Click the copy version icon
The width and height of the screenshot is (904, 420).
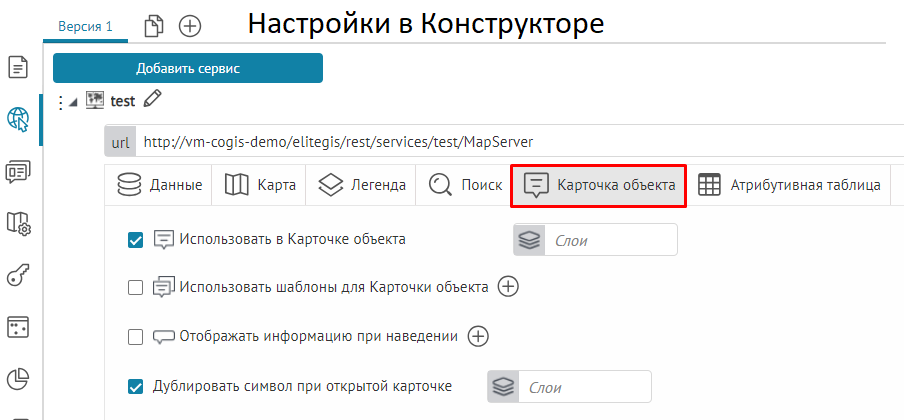tap(153, 26)
